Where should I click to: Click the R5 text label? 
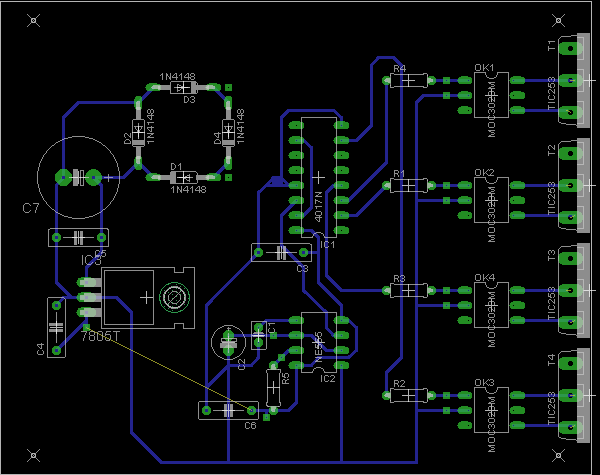click(285, 379)
